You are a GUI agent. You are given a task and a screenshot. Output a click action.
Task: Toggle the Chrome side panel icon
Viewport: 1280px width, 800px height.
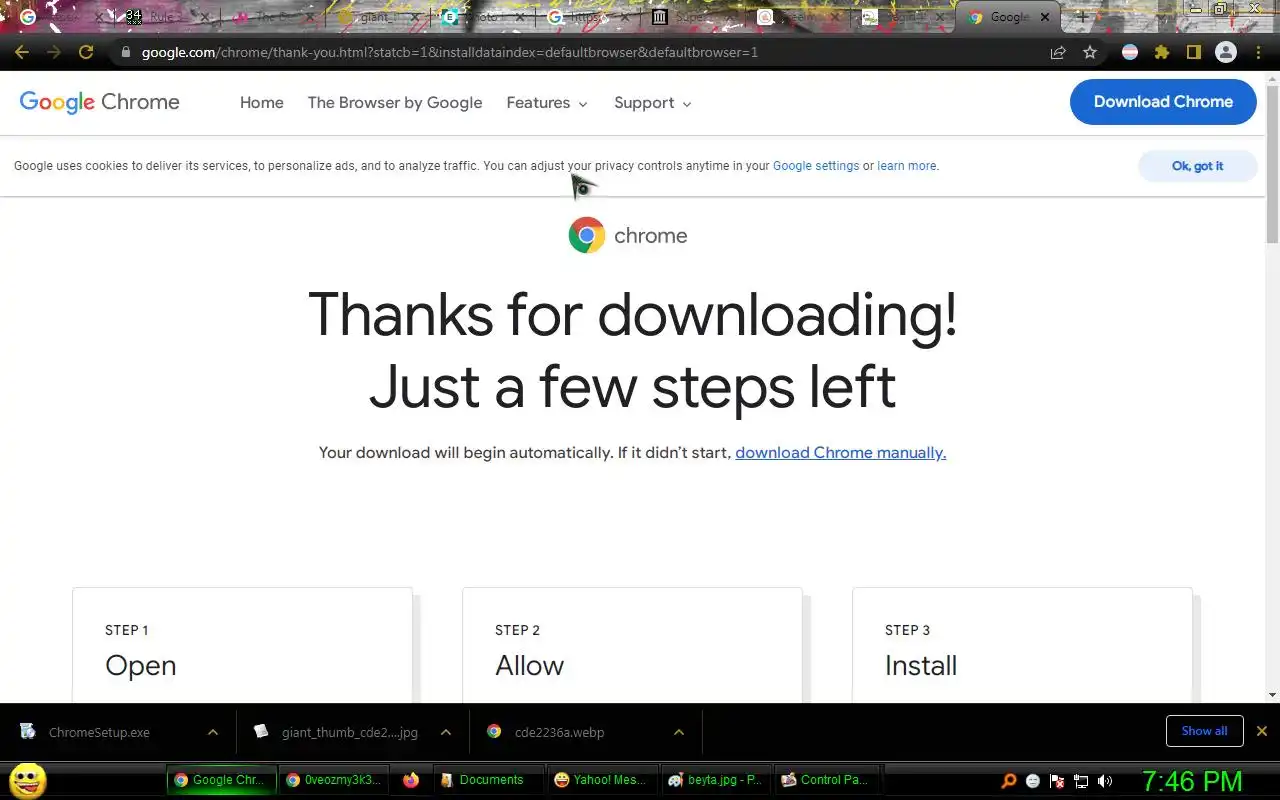(x=1193, y=52)
